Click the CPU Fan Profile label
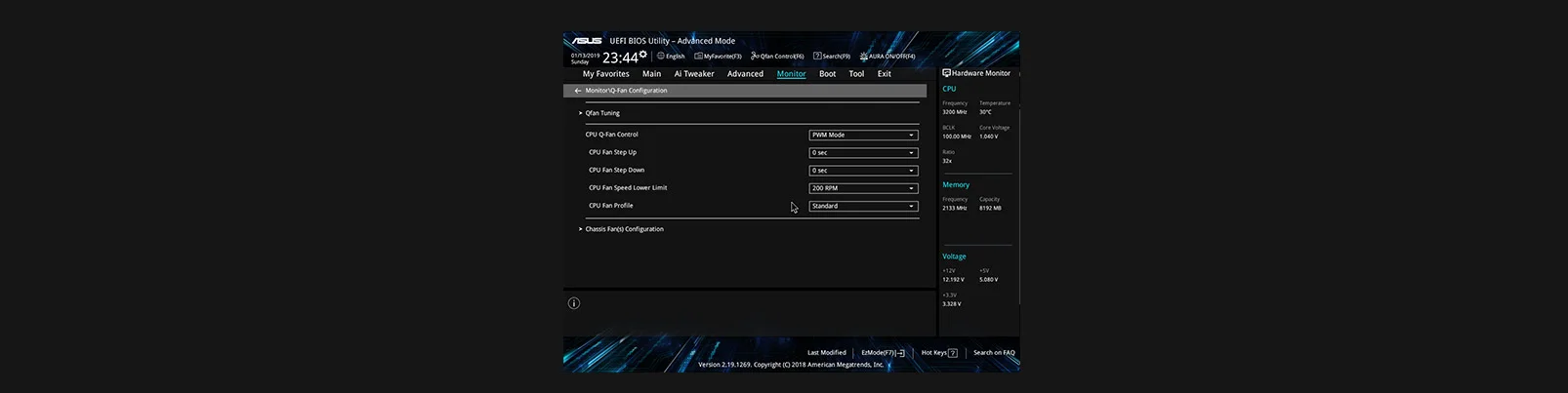Viewport: 1568px width, 393px height. pyautogui.click(x=610, y=206)
